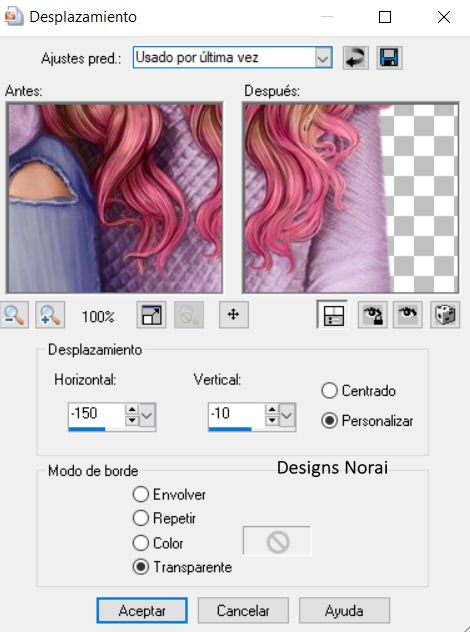The image size is (470, 632).
Task: Select the pan navigate cross-arrows icon
Action: (234, 314)
